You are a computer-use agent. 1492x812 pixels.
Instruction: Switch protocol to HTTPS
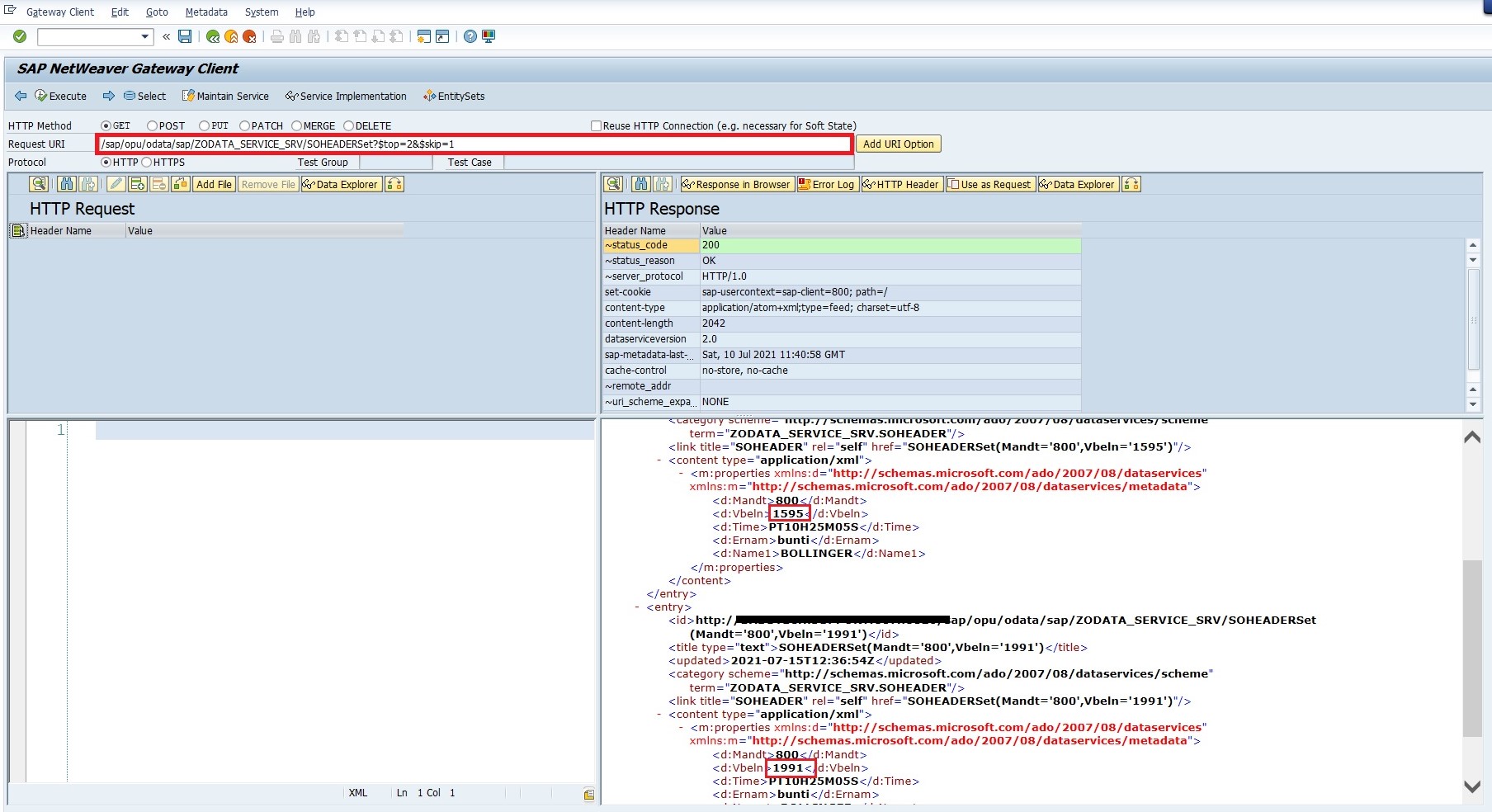[x=147, y=163]
